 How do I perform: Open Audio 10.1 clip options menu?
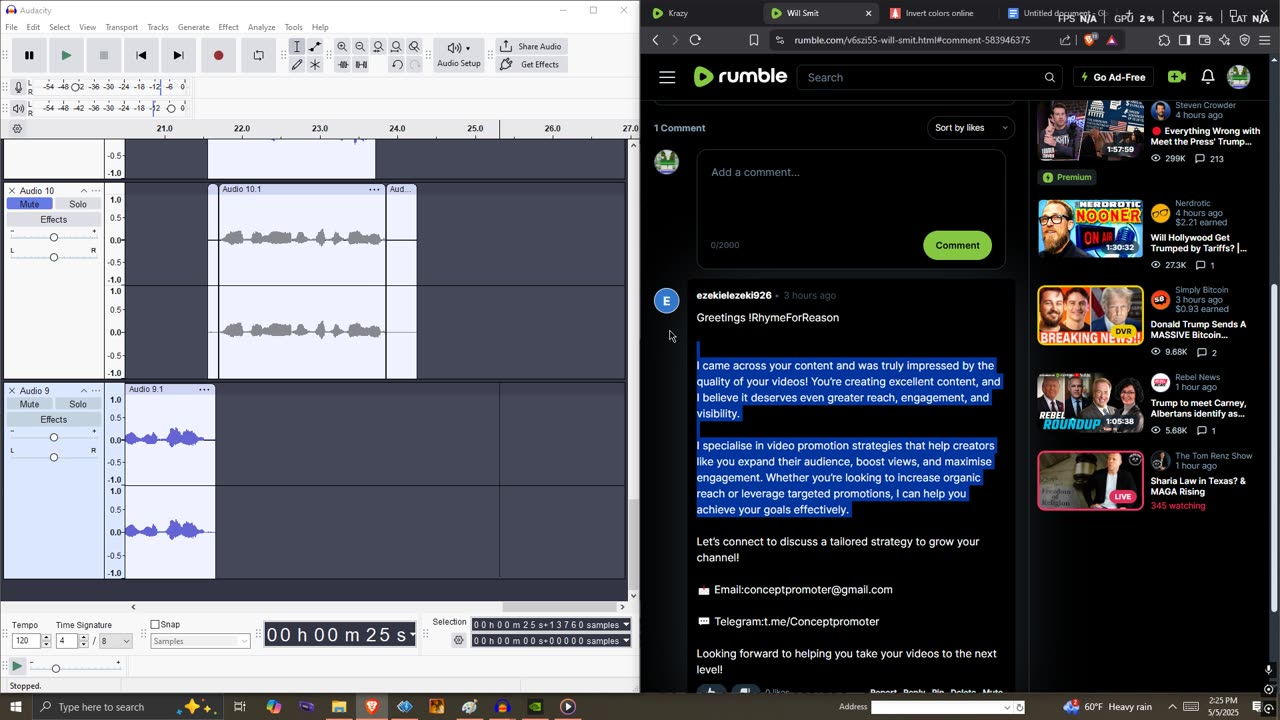(374, 189)
